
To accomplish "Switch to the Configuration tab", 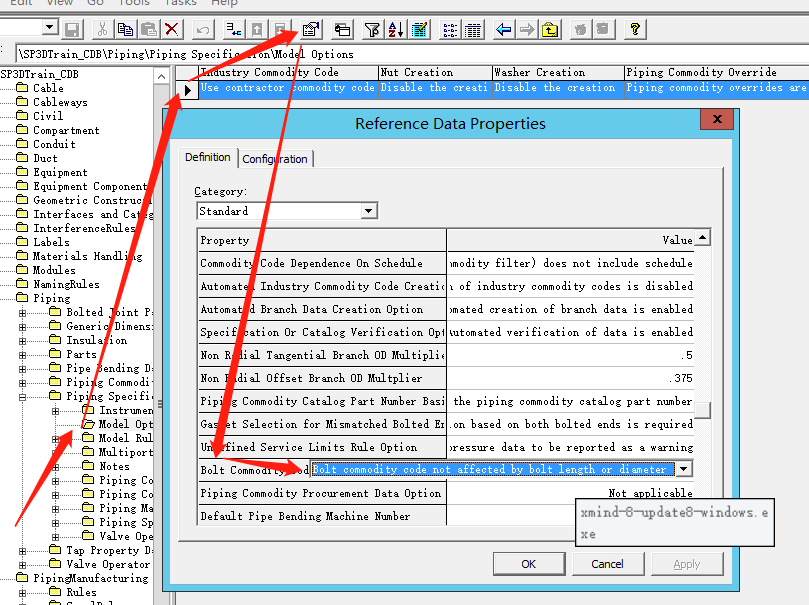I will [275, 159].
